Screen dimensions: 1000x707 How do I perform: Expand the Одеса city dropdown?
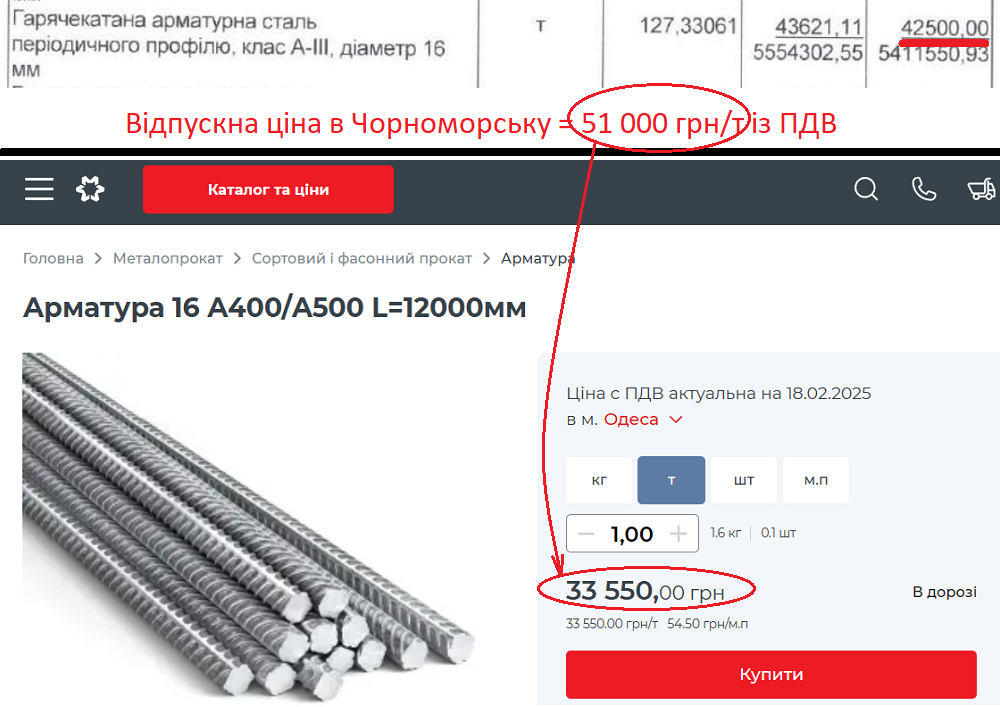pyautogui.click(x=643, y=419)
